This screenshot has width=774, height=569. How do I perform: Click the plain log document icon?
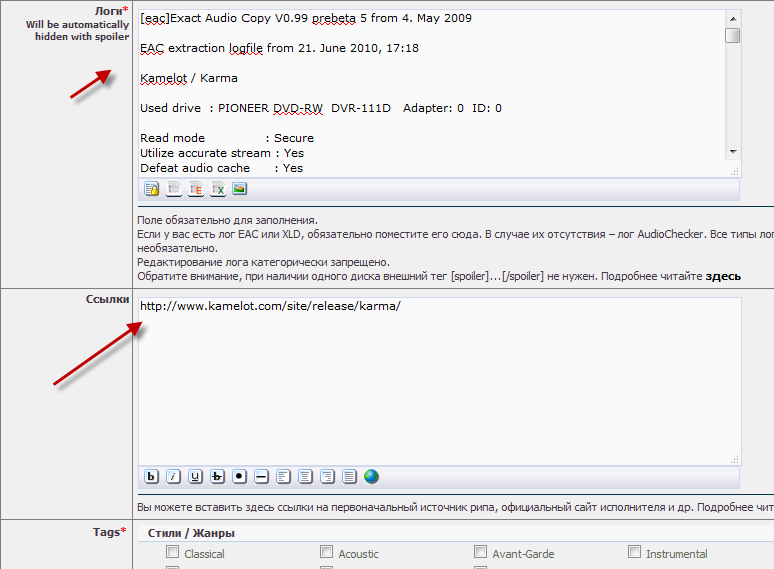pyautogui.click(x=174, y=189)
